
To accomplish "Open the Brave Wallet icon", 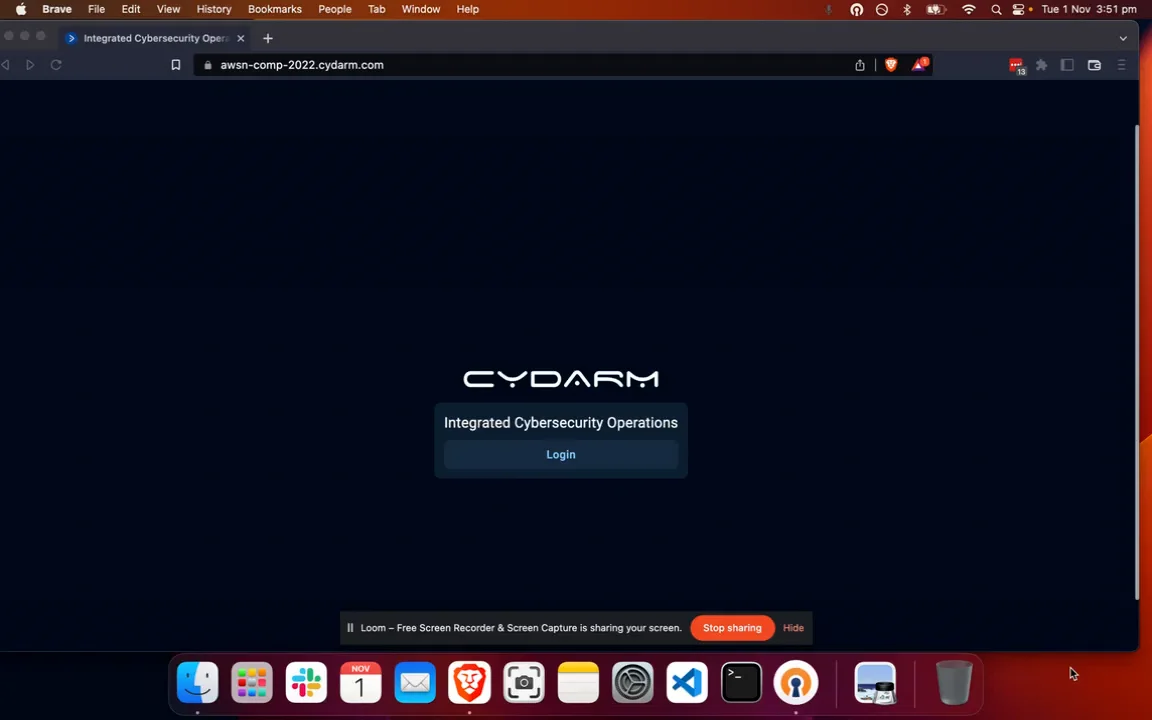I will pos(1094,65).
